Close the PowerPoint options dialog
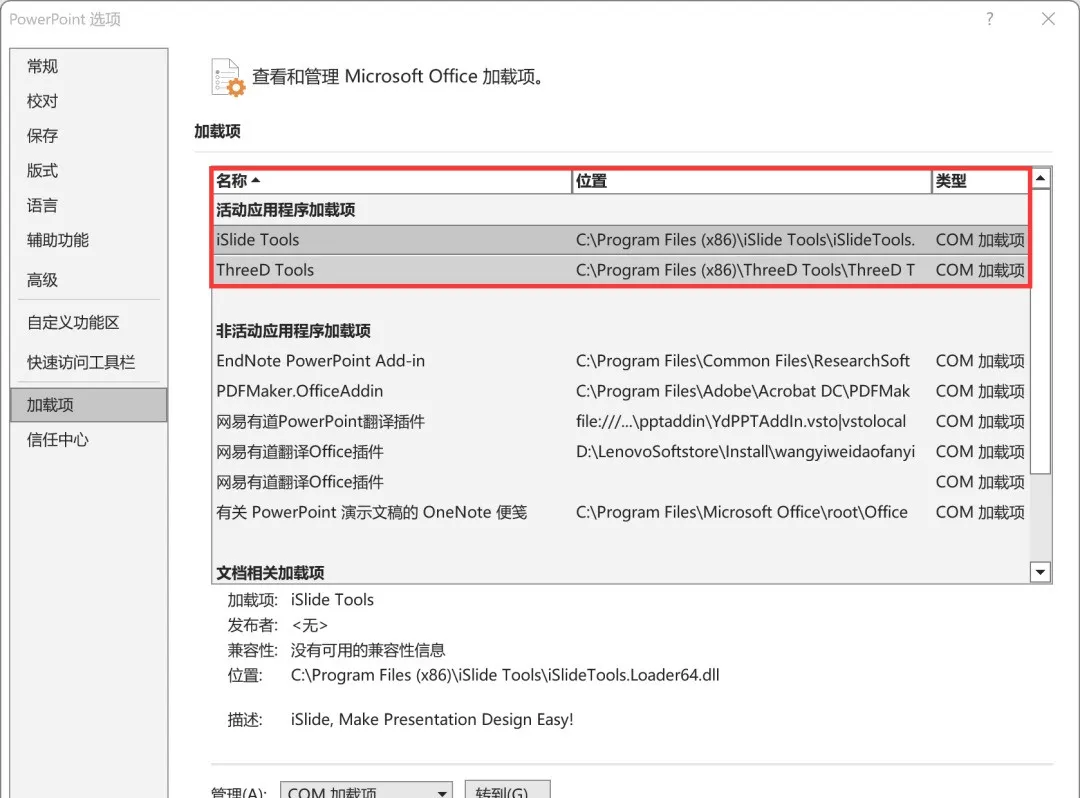The width and height of the screenshot is (1080, 798). [x=1048, y=19]
